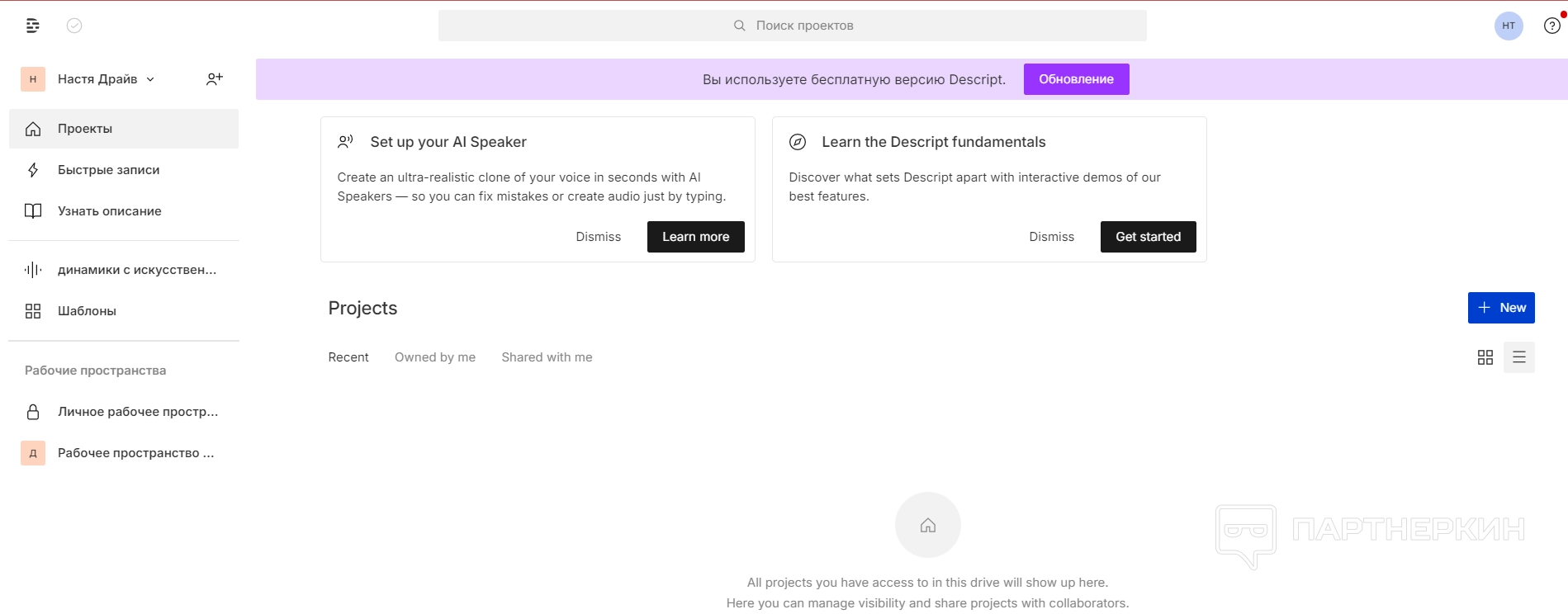Open Узнать описание learning section

coord(109,211)
